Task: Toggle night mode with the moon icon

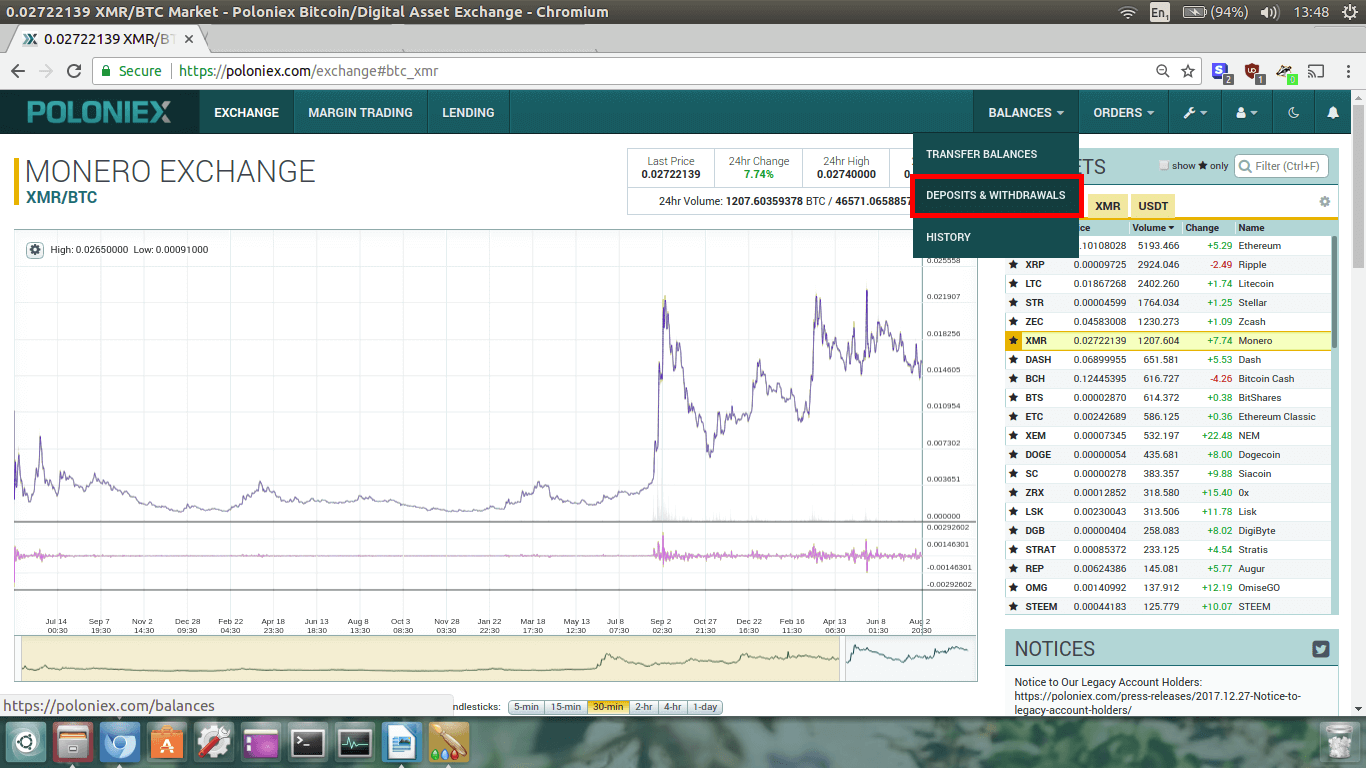Action: coord(1293,113)
